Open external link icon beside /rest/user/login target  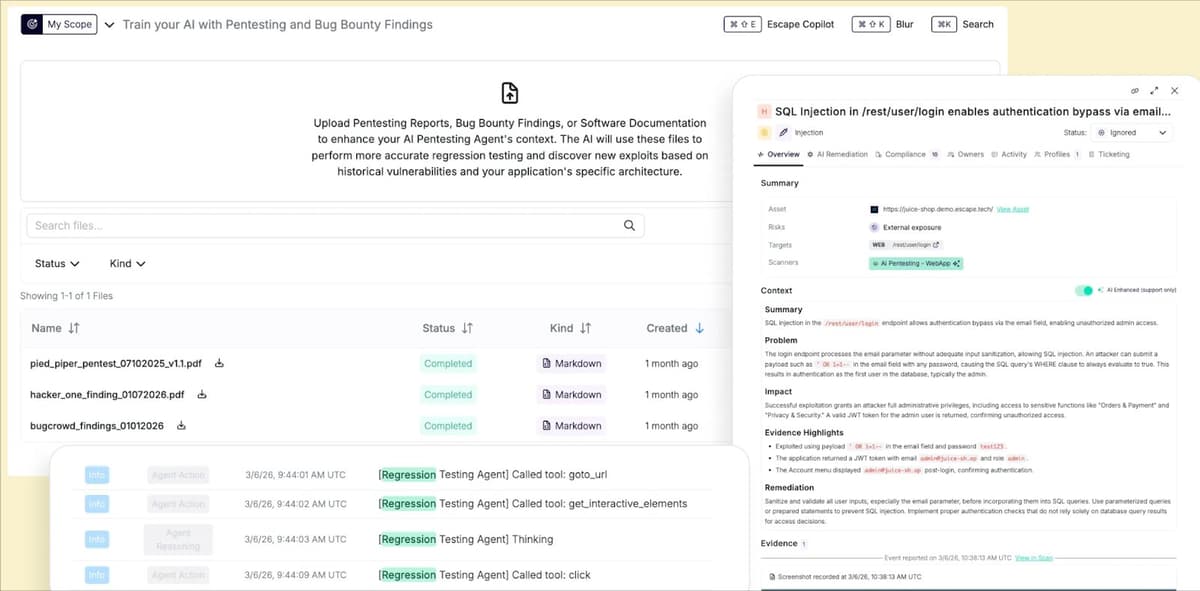(936, 244)
